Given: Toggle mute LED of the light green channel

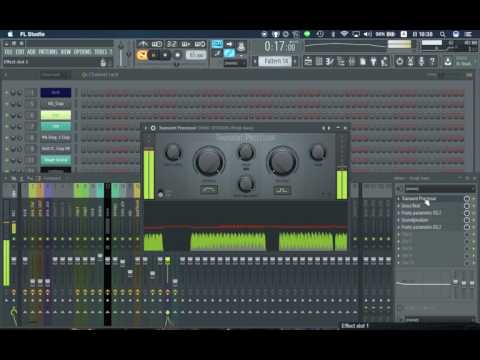Looking at the screenshot, I should (7, 115).
